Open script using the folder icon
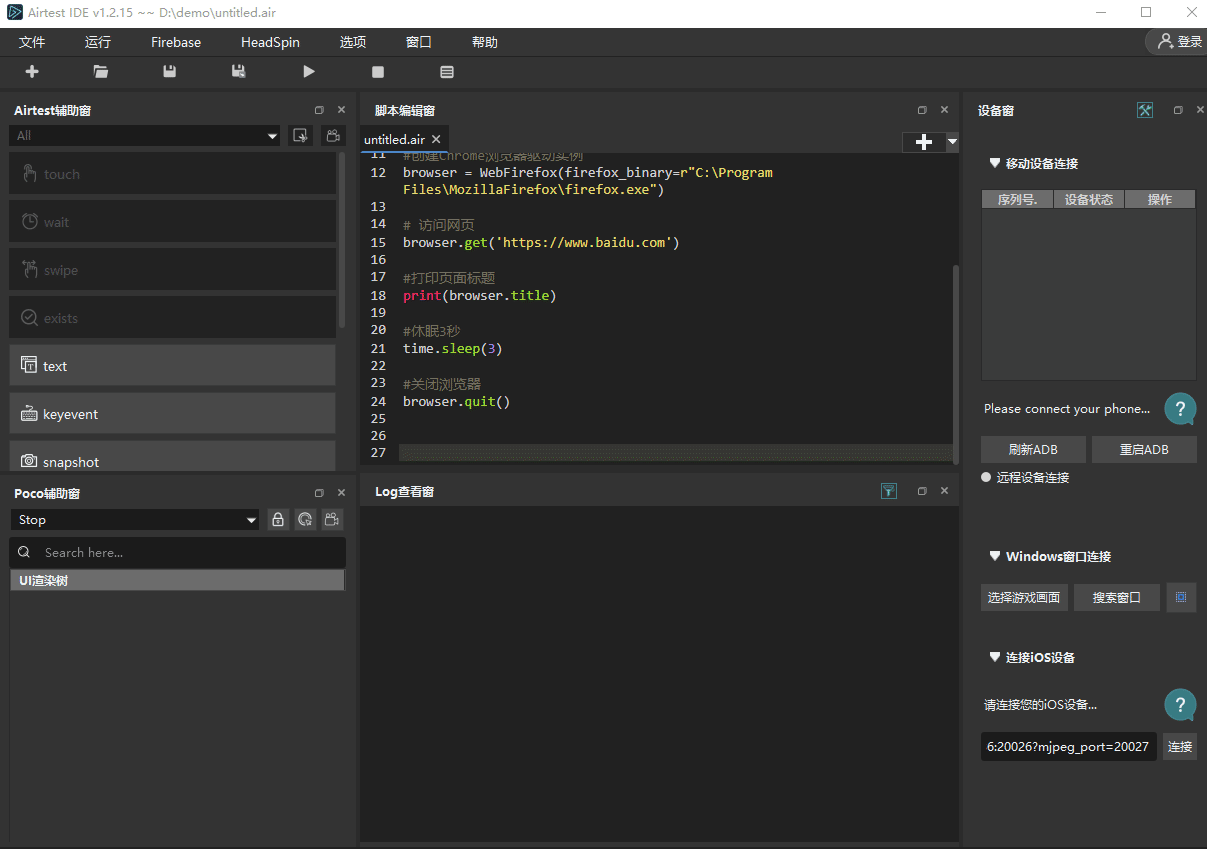1207x849 pixels. 101,71
